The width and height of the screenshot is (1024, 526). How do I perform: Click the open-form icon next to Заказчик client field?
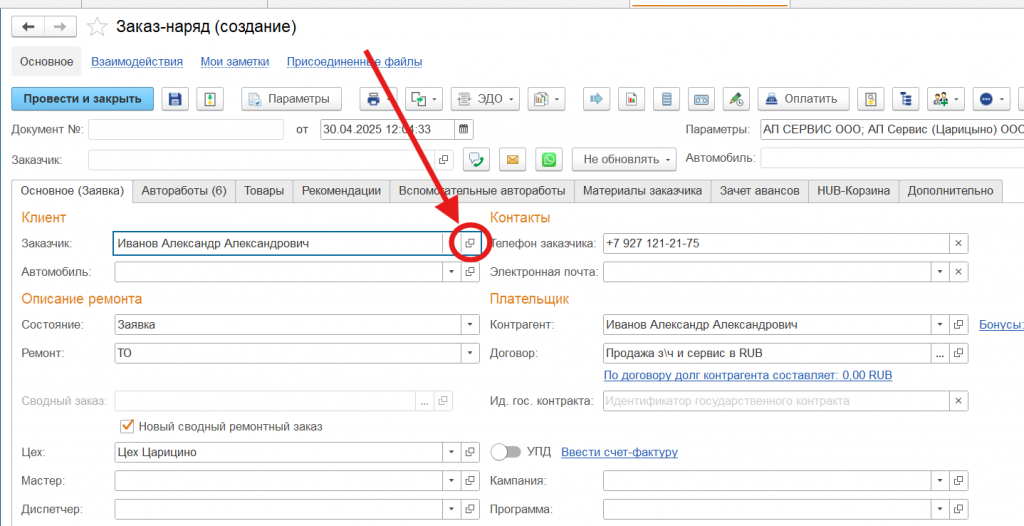pos(470,243)
